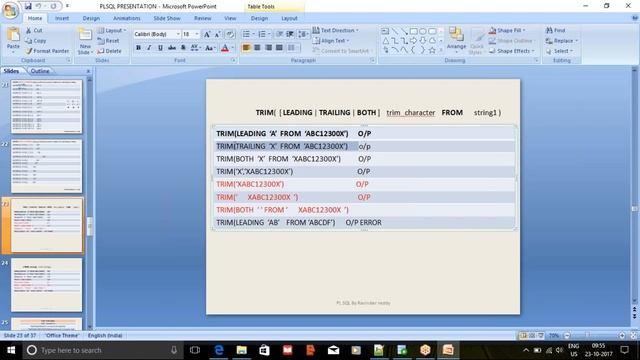Screen dimensions: 640x360
Task: Open the Layout dropdown
Action: pyautogui.click(x=111, y=31)
